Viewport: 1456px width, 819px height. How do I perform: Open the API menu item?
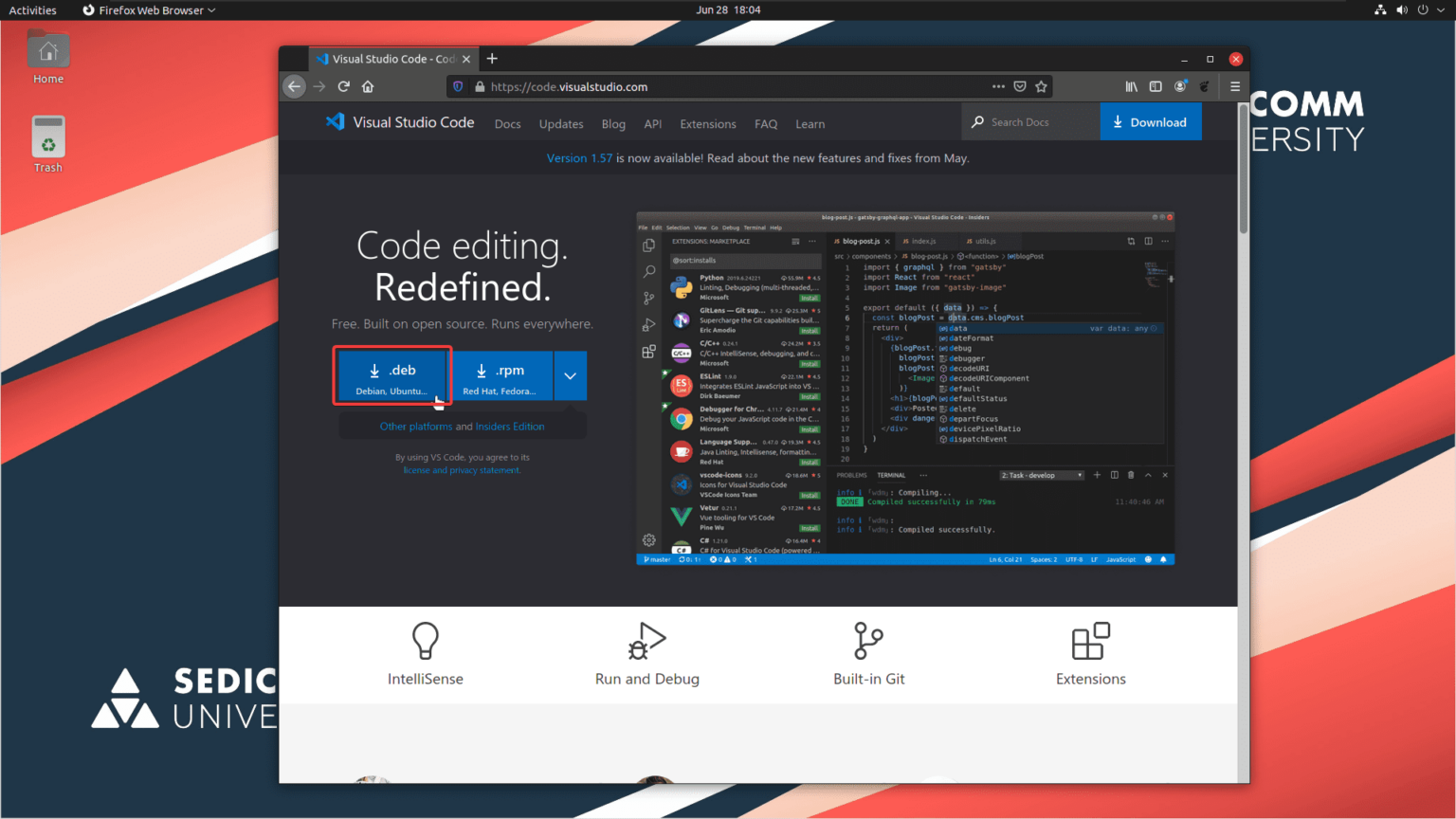click(653, 124)
